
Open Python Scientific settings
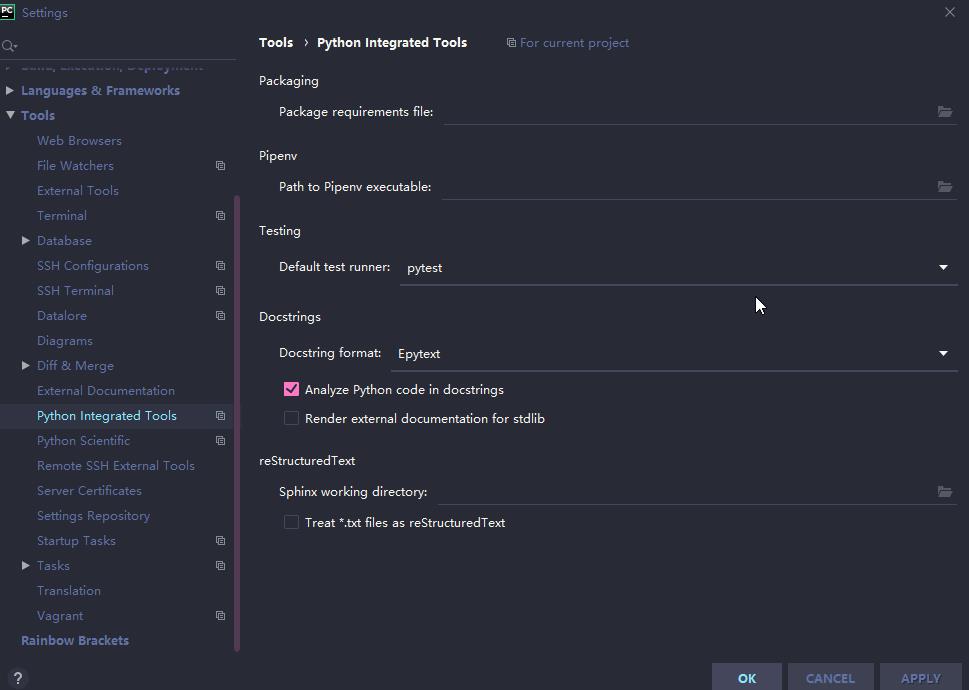83,441
